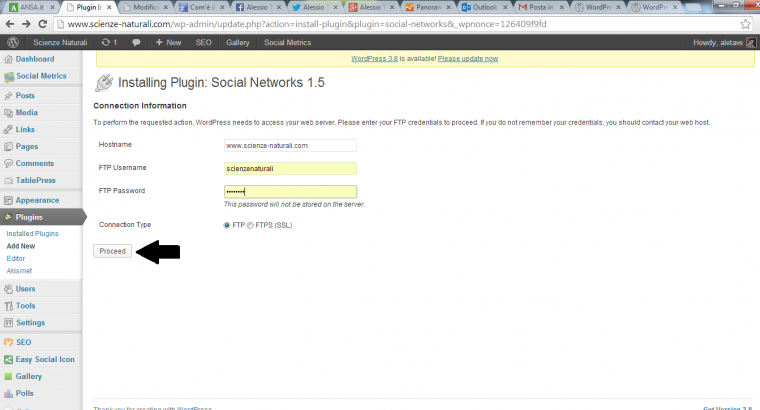The width and height of the screenshot is (760, 410).
Task: Click the Pages sidebar icon
Action: tap(8, 146)
